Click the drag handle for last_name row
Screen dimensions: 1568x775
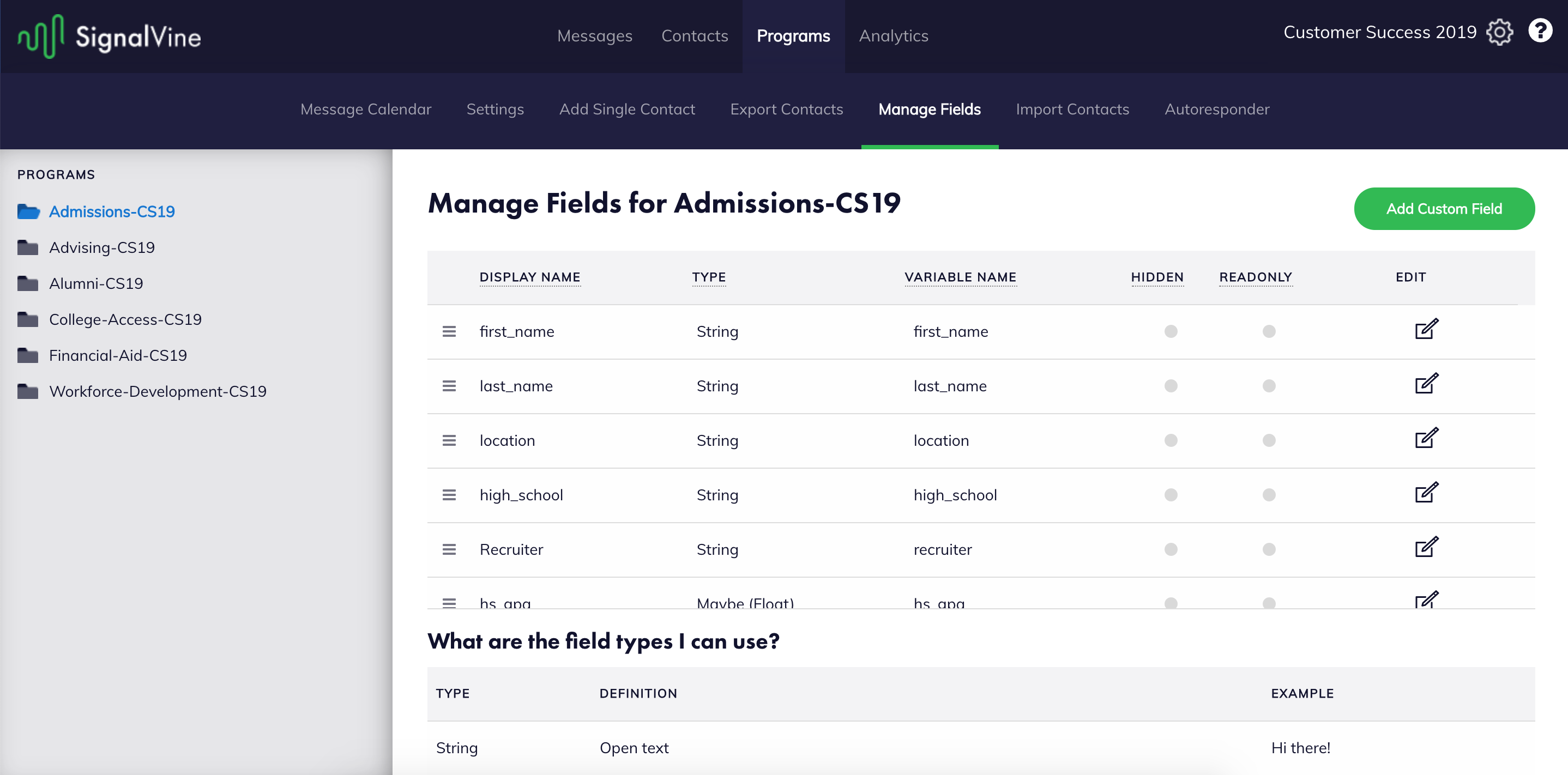click(x=449, y=386)
